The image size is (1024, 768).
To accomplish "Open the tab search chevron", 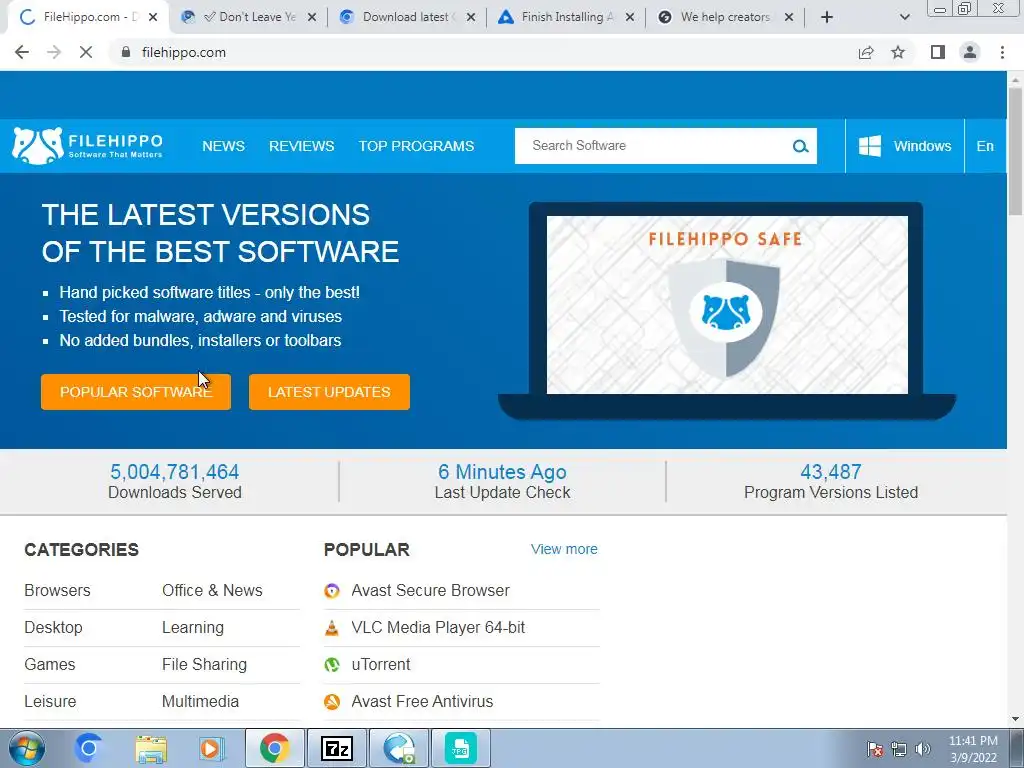I will 904,17.
